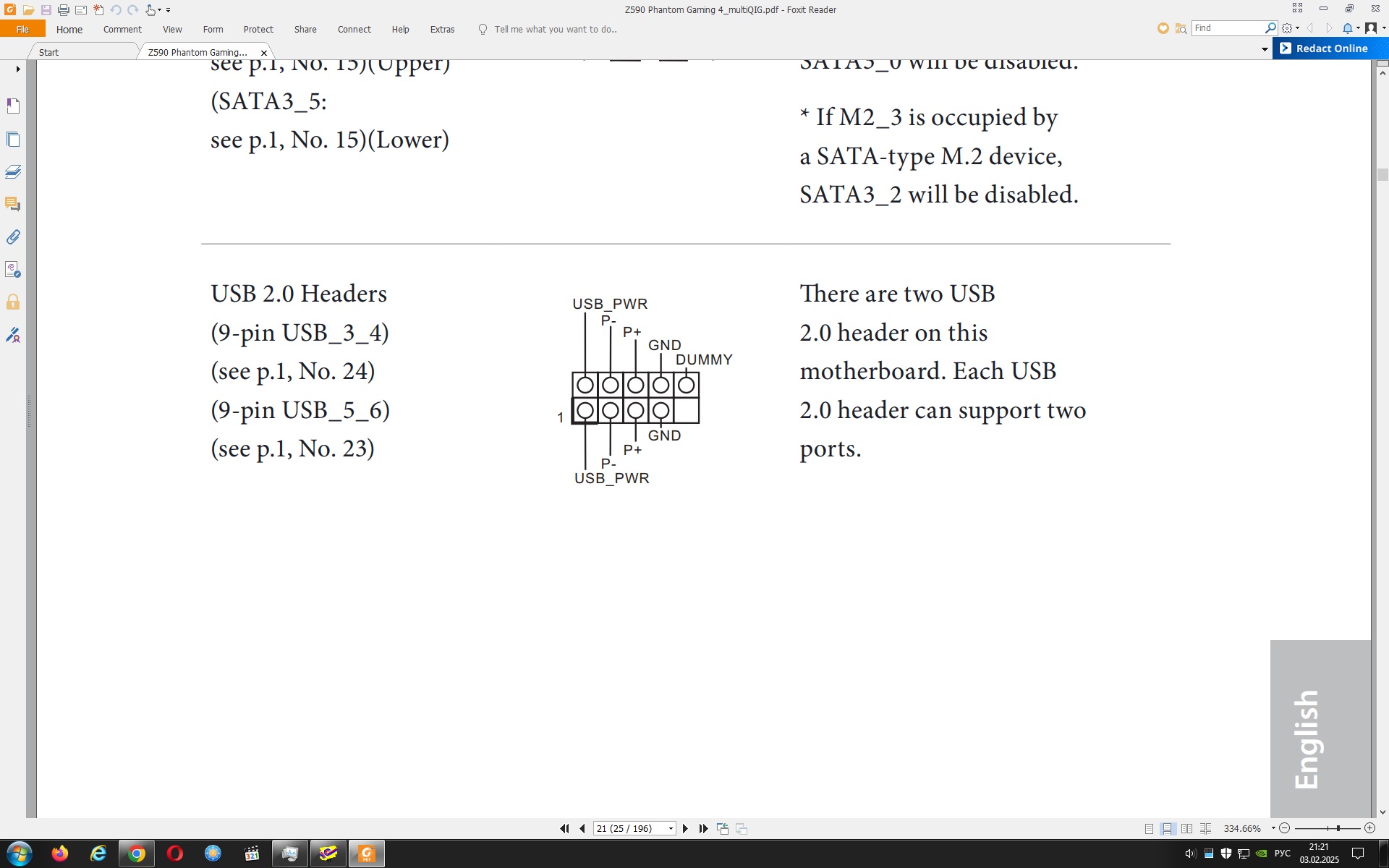Open the Layers panel in sidebar

13,171
